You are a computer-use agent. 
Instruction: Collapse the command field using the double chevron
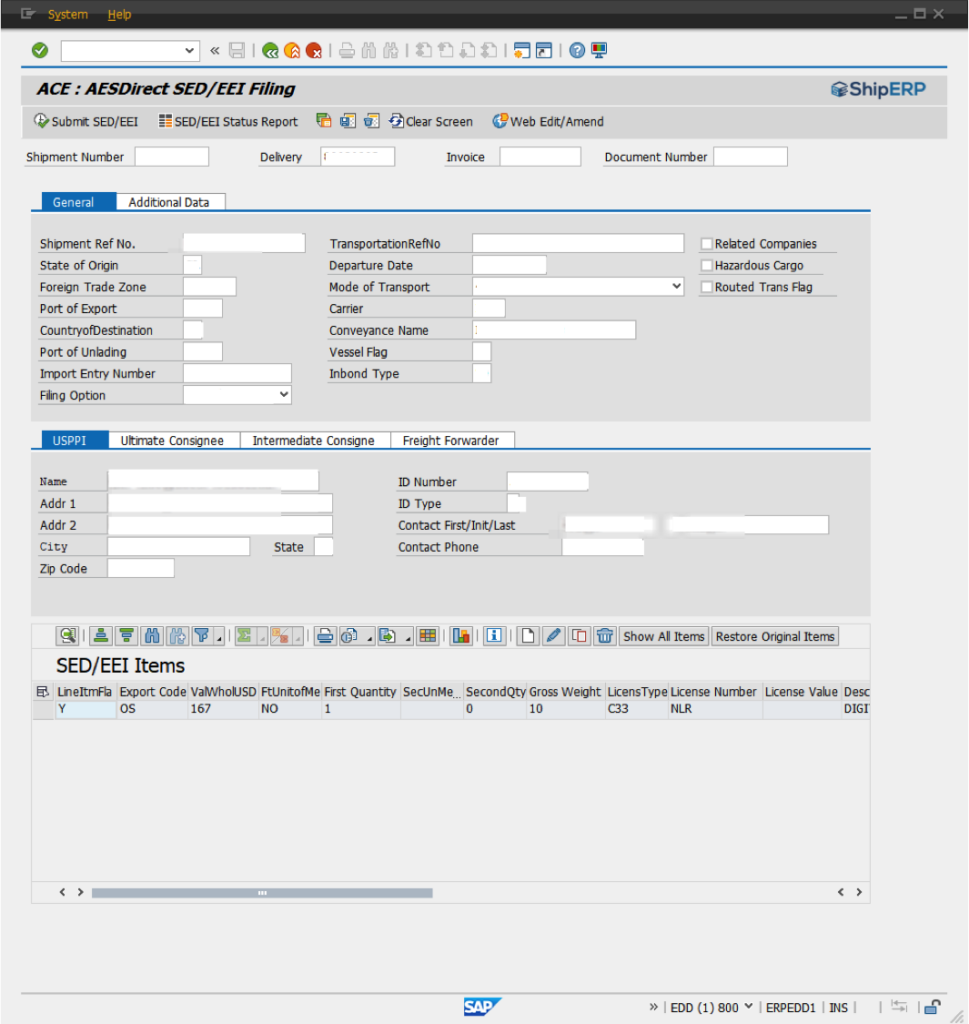(x=214, y=50)
